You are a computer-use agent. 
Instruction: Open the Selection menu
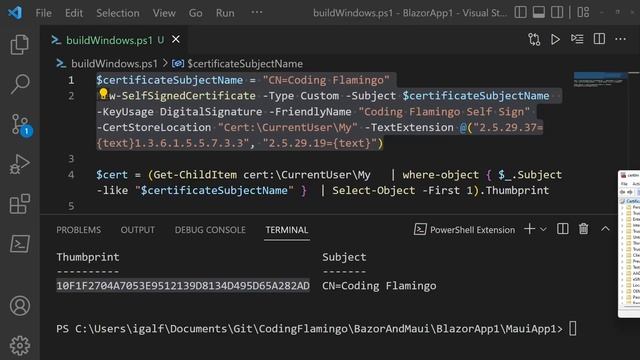(118, 13)
